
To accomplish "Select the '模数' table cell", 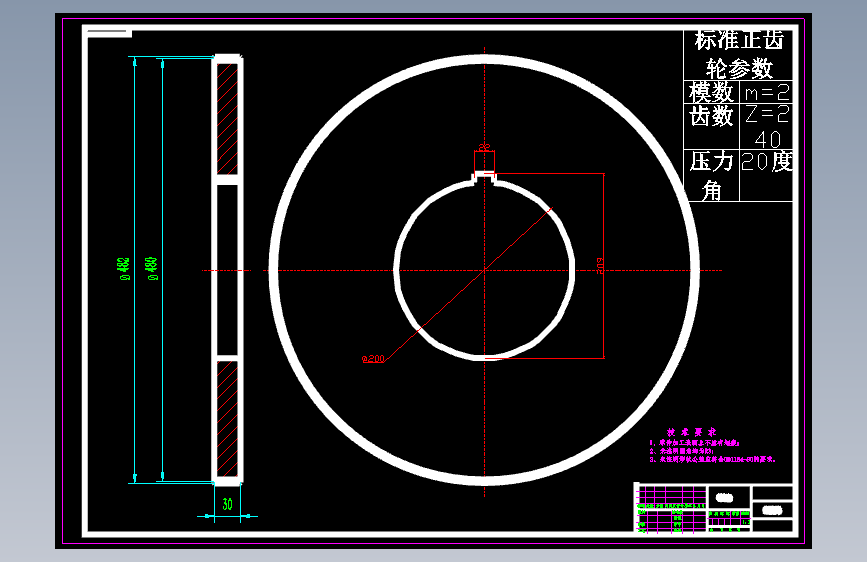I will click(711, 92).
